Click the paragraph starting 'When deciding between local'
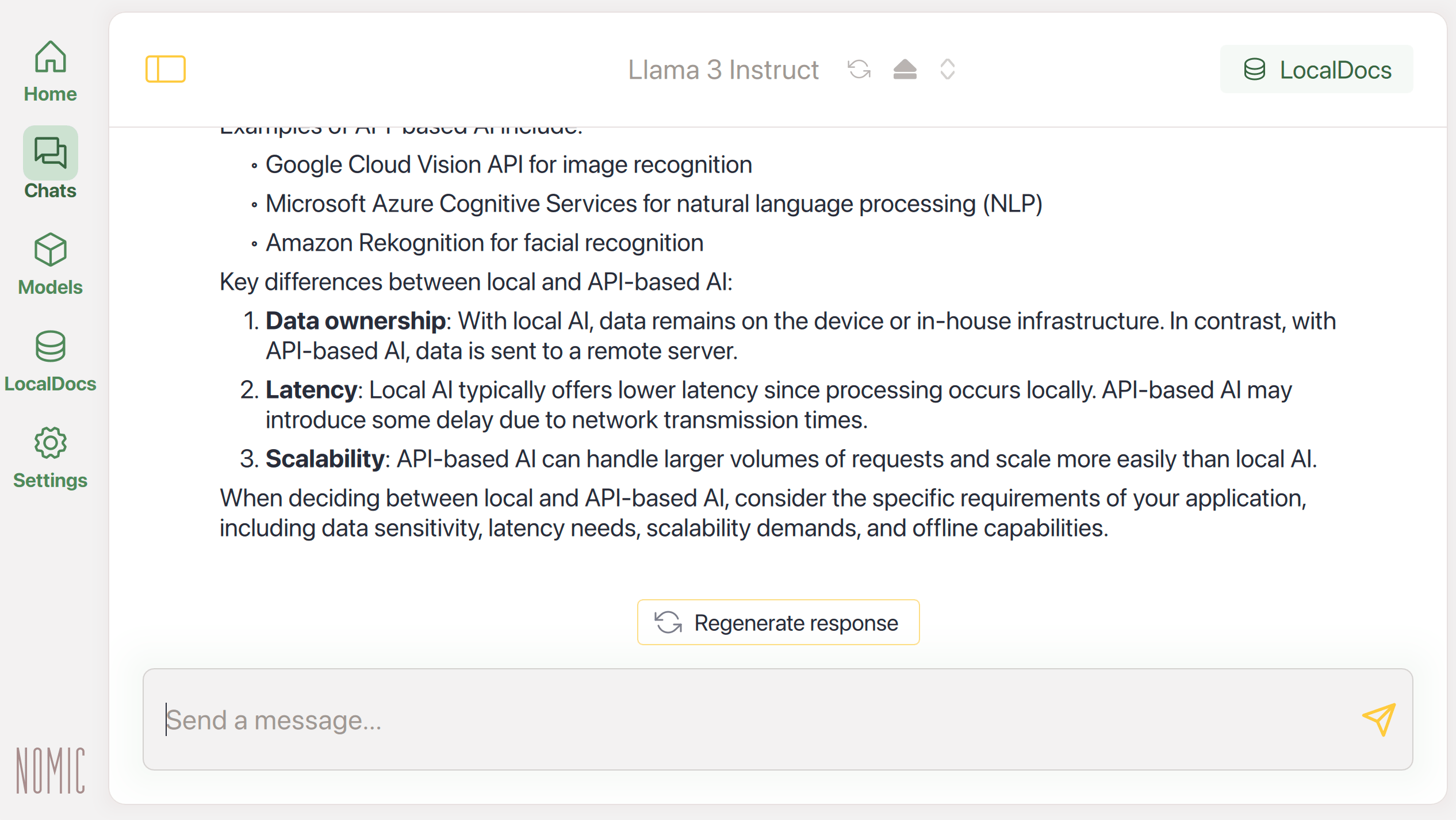 tap(763, 513)
